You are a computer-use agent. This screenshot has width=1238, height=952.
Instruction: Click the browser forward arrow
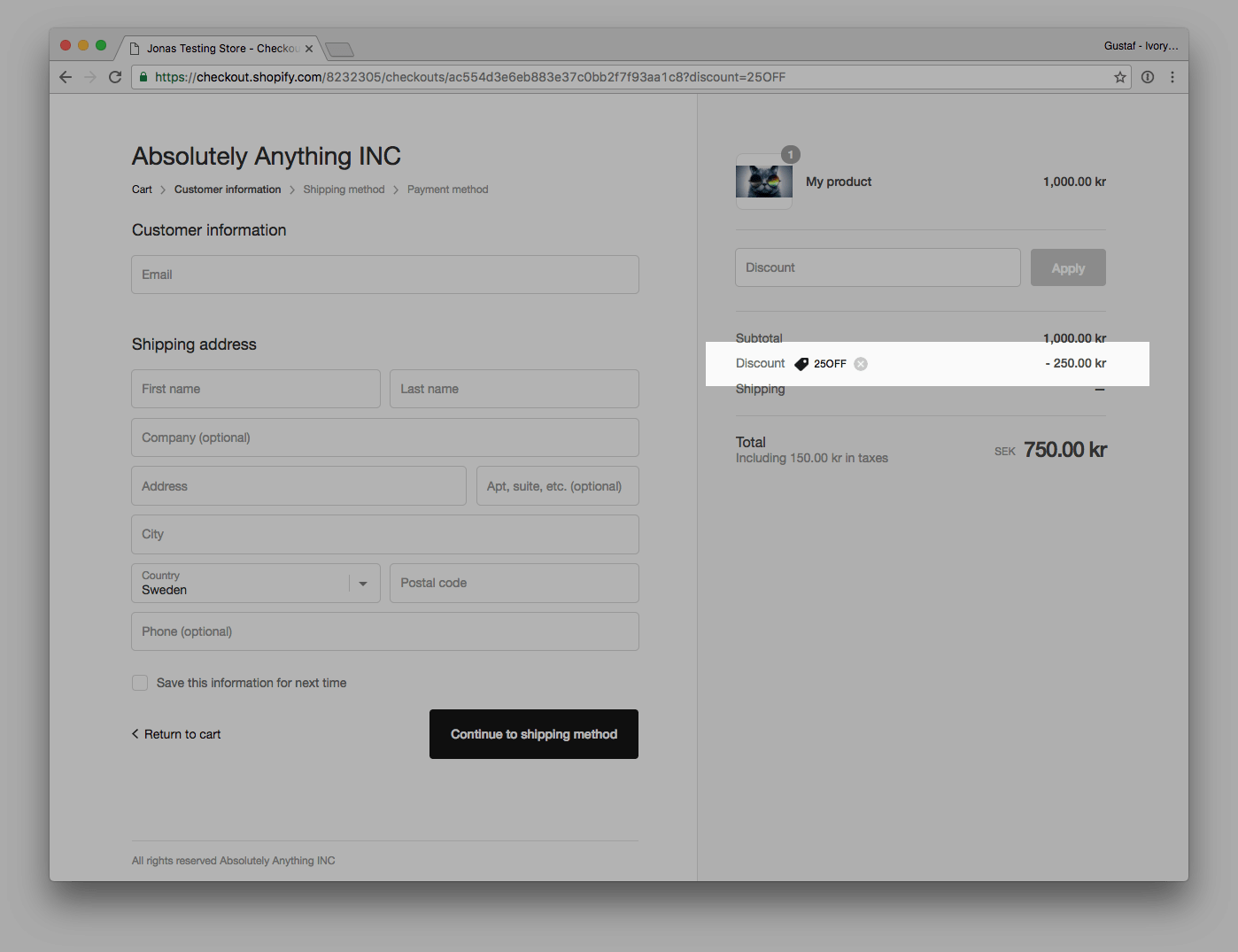tap(89, 77)
